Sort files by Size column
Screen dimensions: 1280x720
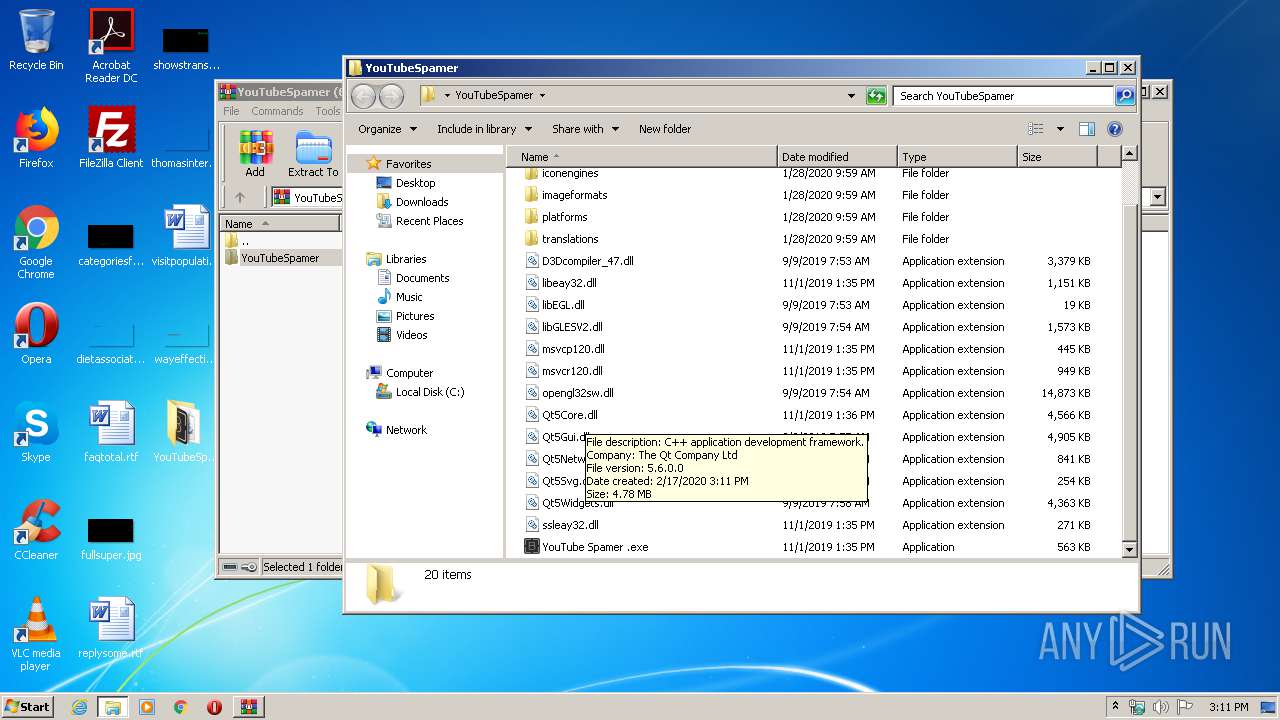click(1056, 157)
